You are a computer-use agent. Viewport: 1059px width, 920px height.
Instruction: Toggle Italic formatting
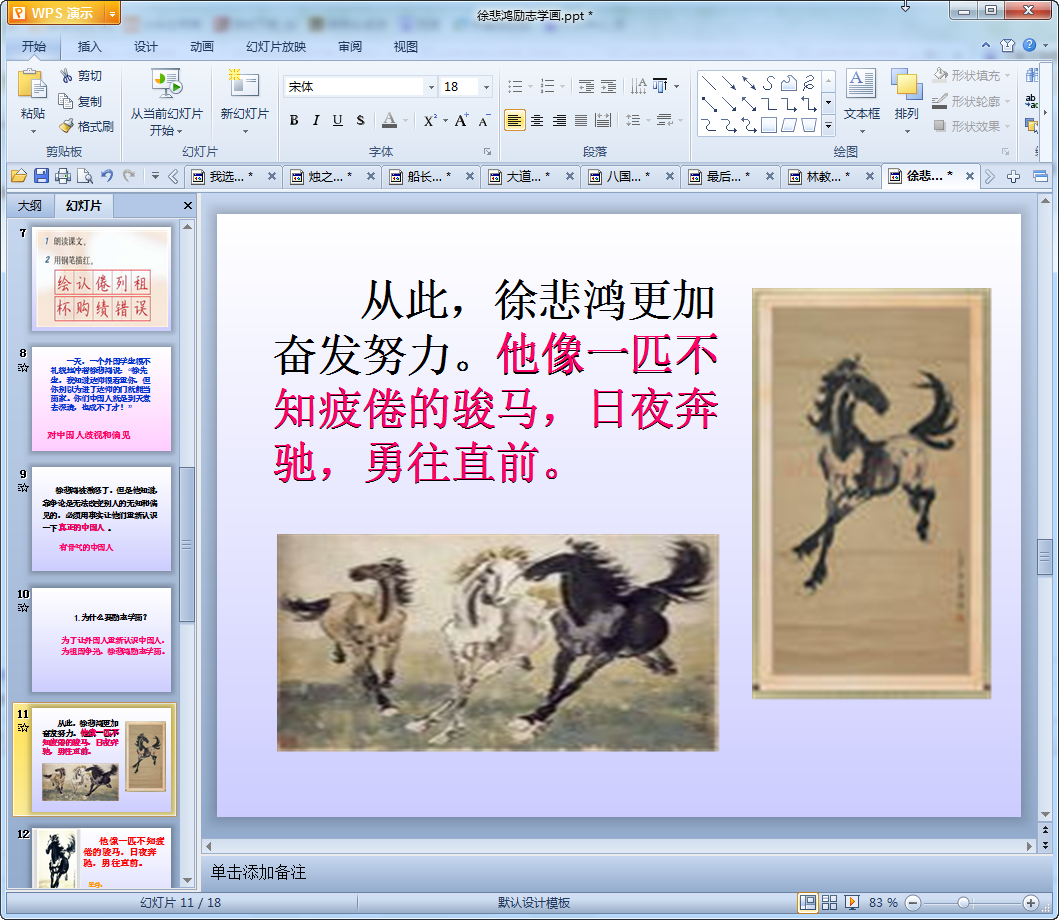tap(315, 120)
